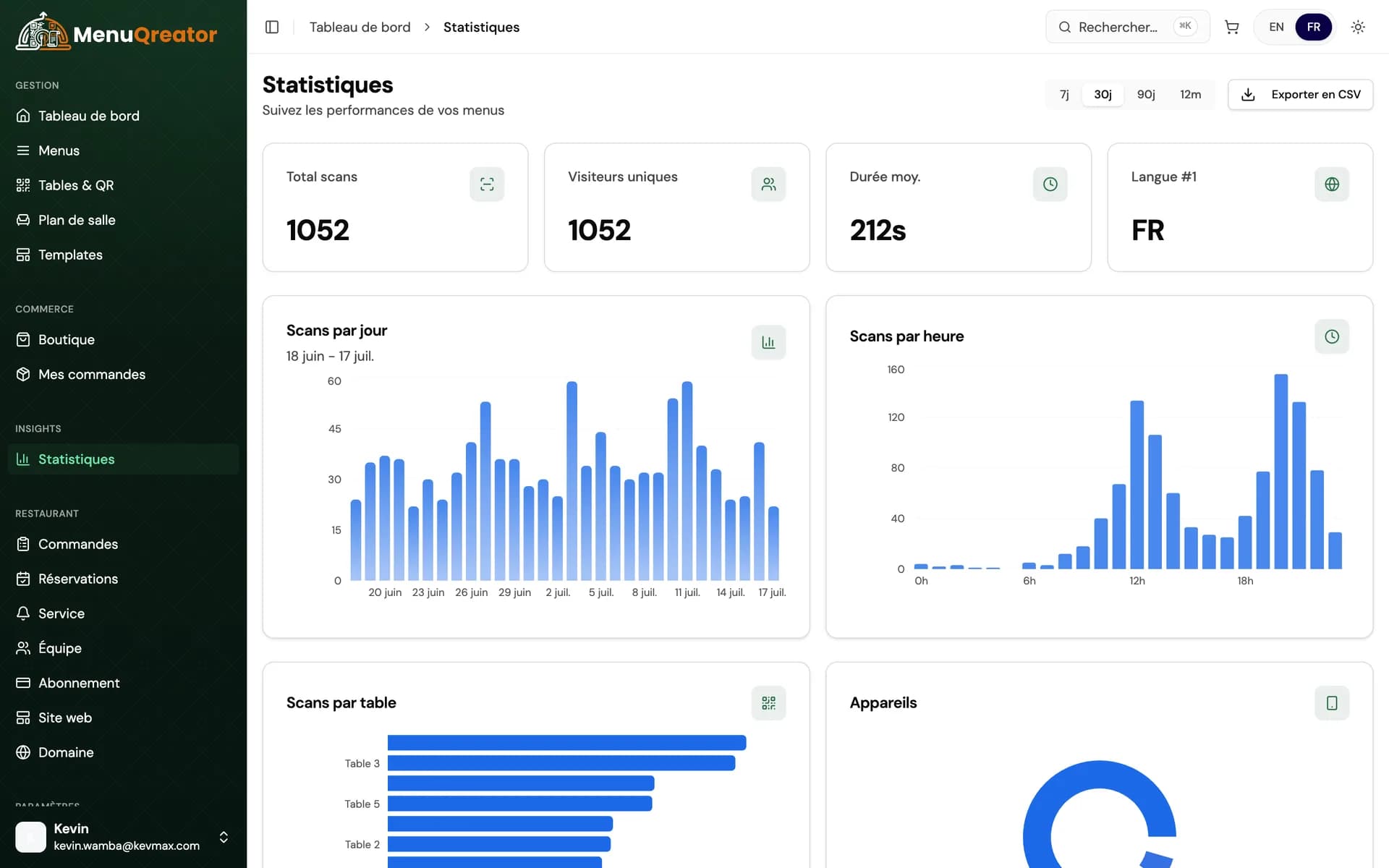Click the Équipe people icon
The height and width of the screenshot is (868, 1389).
pos(23,648)
